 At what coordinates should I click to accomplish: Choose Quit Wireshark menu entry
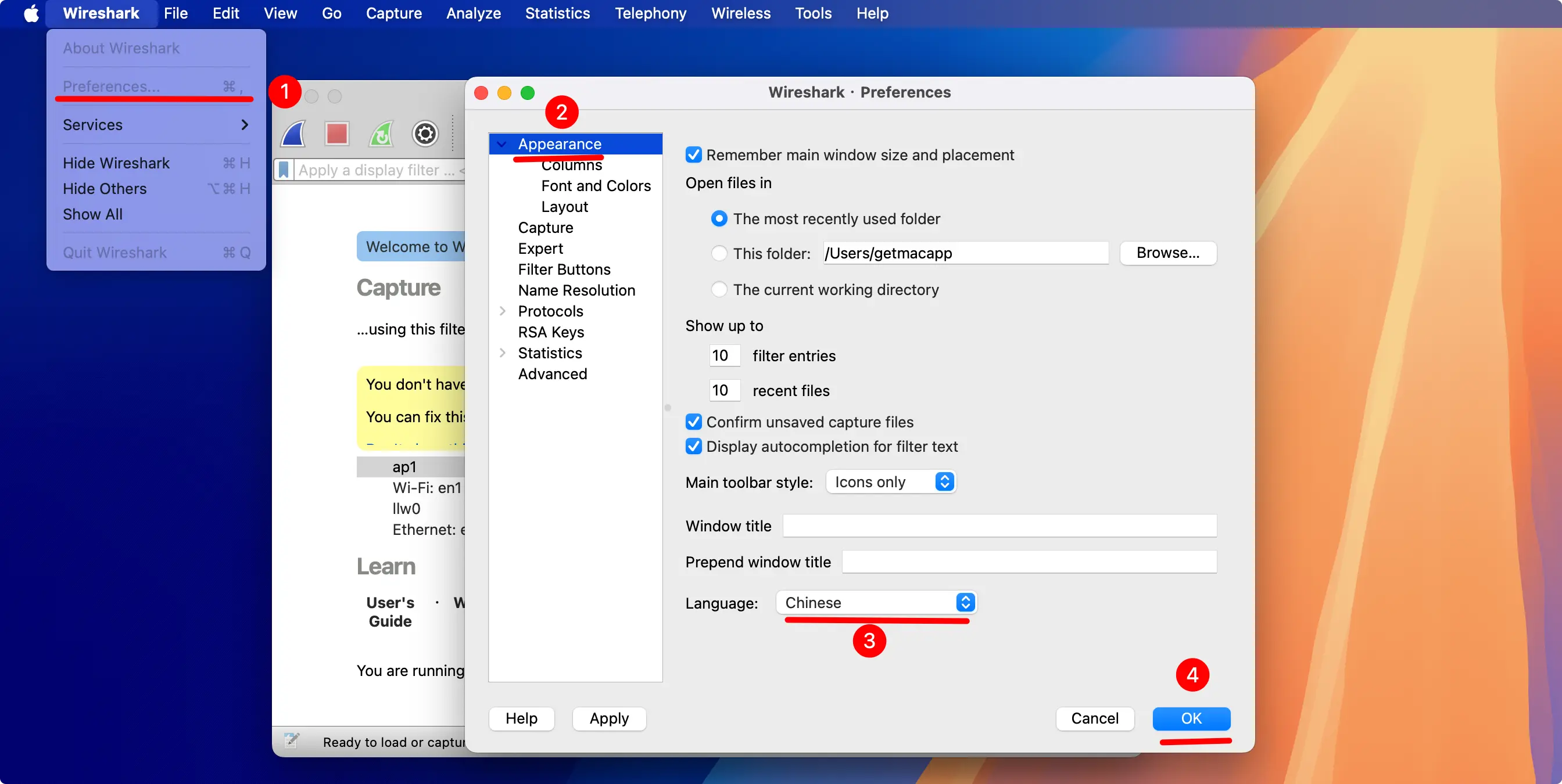coord(156,253)
